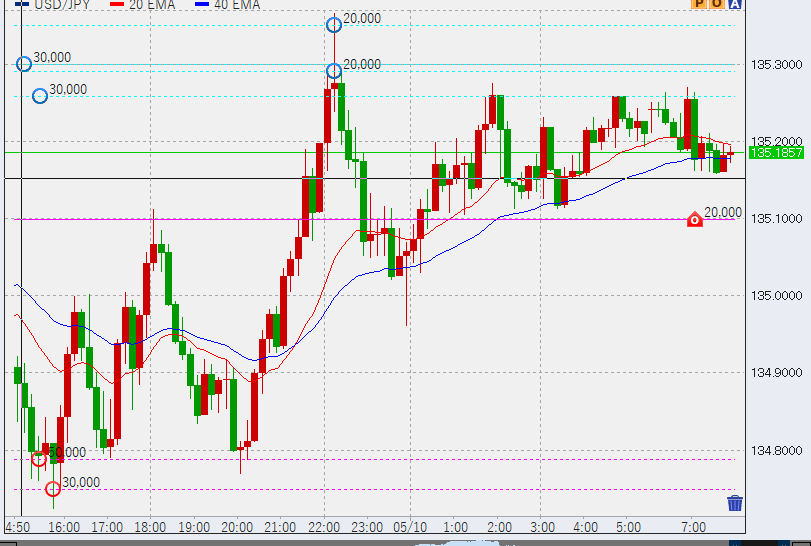Select red order circle just below 134.8000
The width and height of the screenshot is (811, 546).
coord(39,459)
